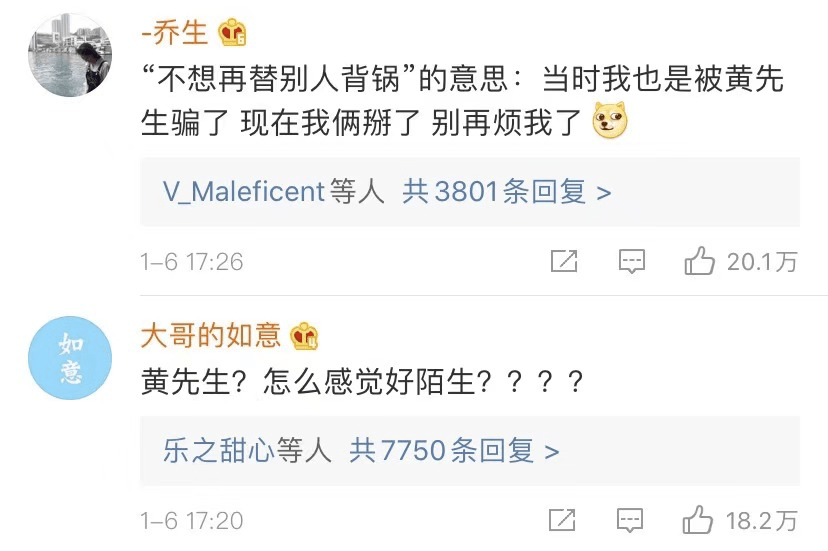Repost 大哥的如意's comment via share icon
Screen dimensions: 828x551
click(562, 520)
